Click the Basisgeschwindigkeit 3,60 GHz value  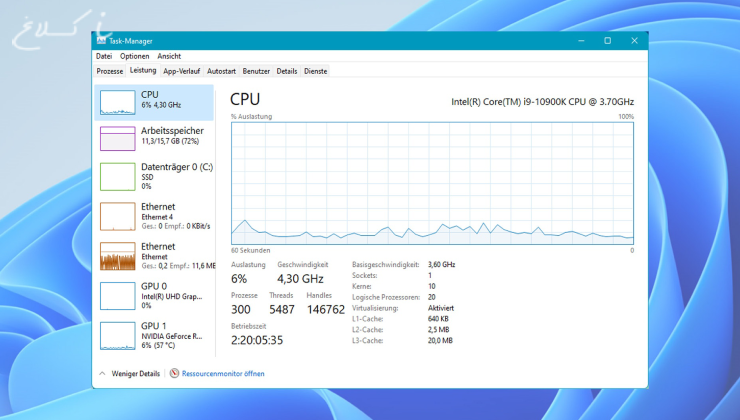[442, 265]
